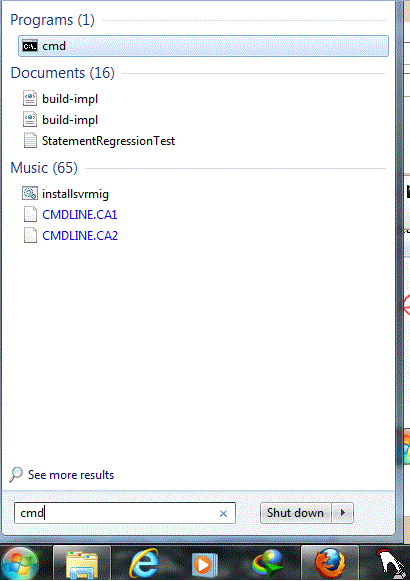Open the Music (65) category header

coord(44,168)
